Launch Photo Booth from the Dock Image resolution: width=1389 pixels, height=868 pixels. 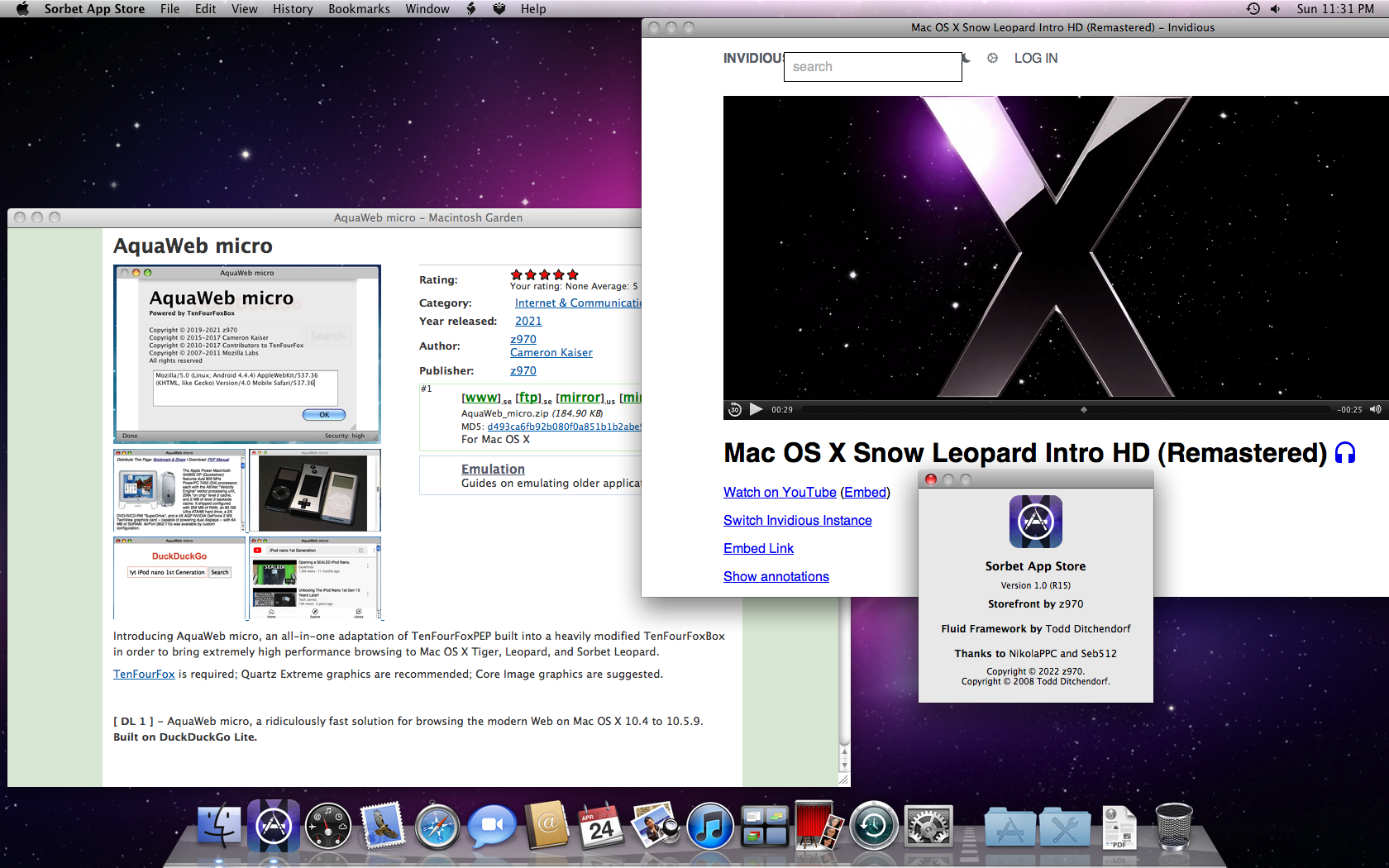[x=819, y=827]
